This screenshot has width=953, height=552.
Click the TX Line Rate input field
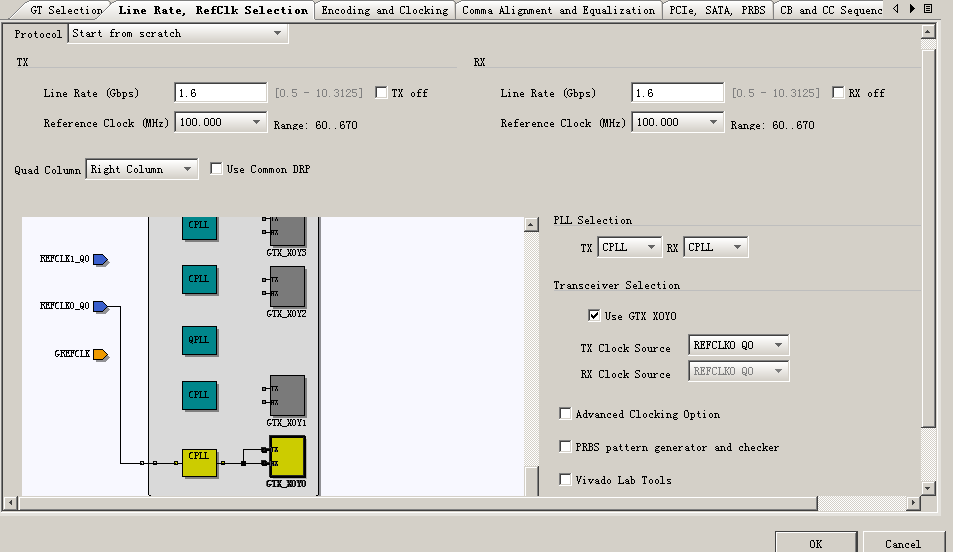(220, 93)
